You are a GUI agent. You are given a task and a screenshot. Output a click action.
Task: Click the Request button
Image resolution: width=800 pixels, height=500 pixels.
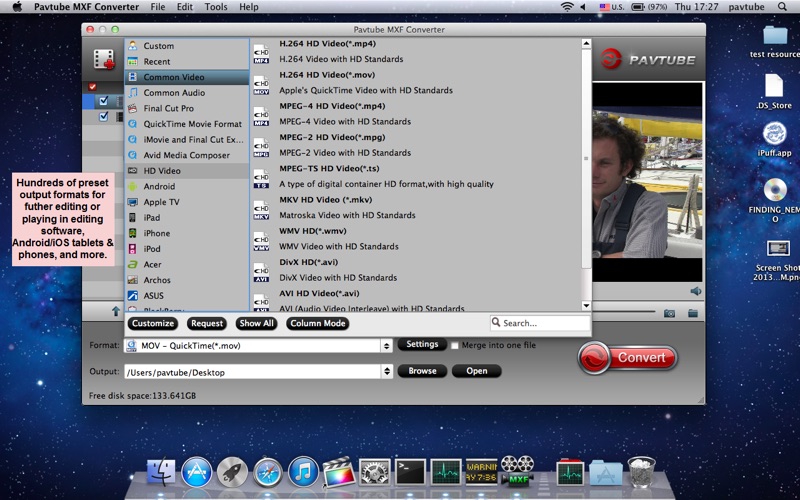pyautogui.click(x=207, y=323)
